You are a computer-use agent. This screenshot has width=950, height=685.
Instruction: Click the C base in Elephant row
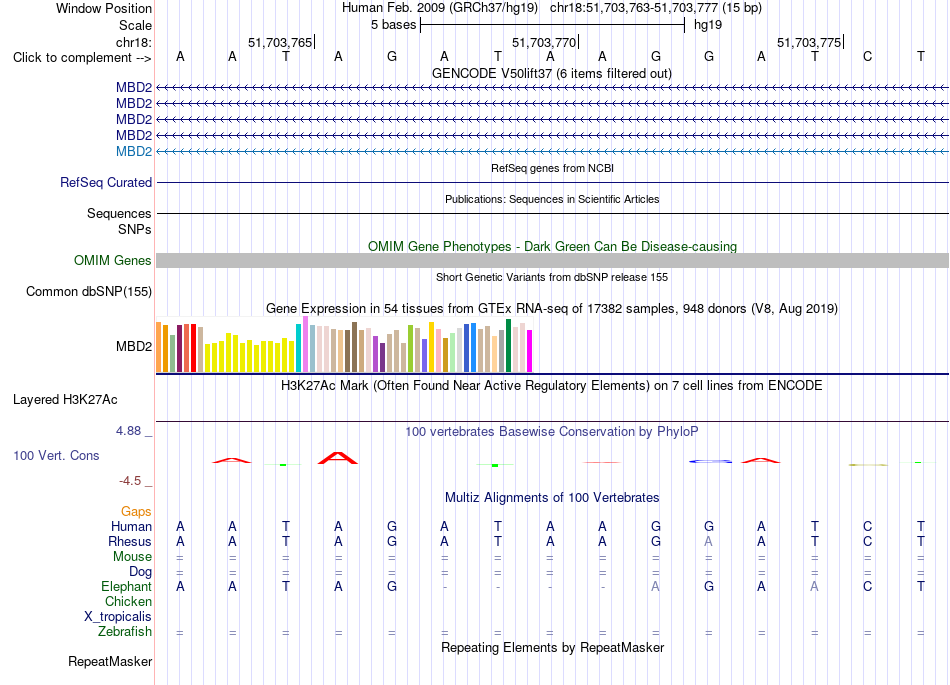[868, 586]
